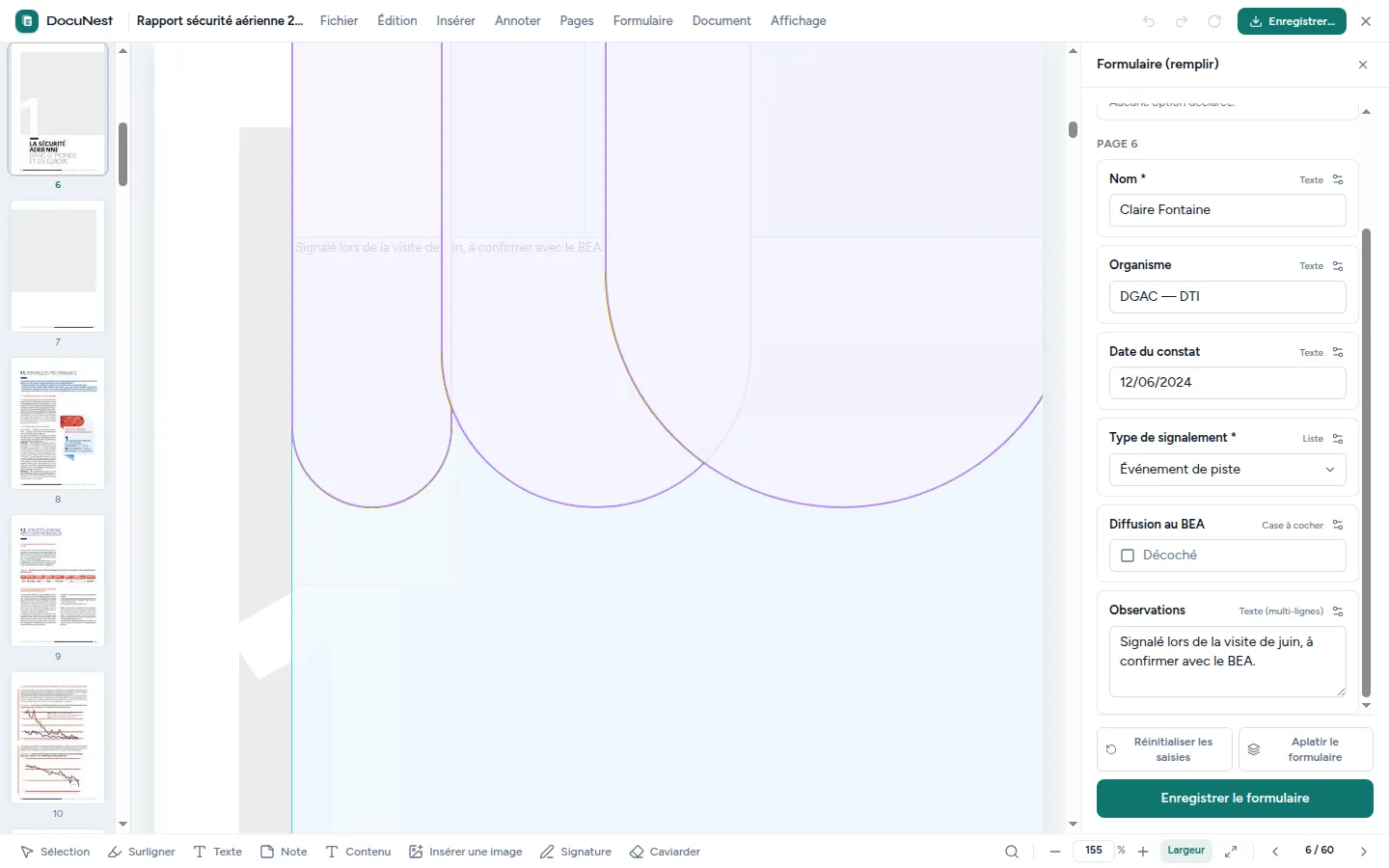The width and height of the screenshot is (1389, 868).
Task: Activate the Caviarder redaction tool
Action: pos(665,852)
